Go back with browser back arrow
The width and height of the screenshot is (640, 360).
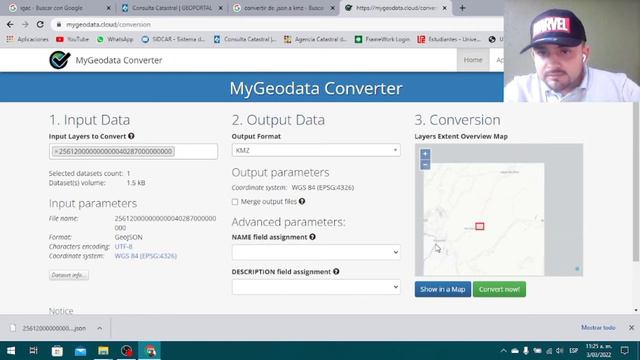point(10,24)
